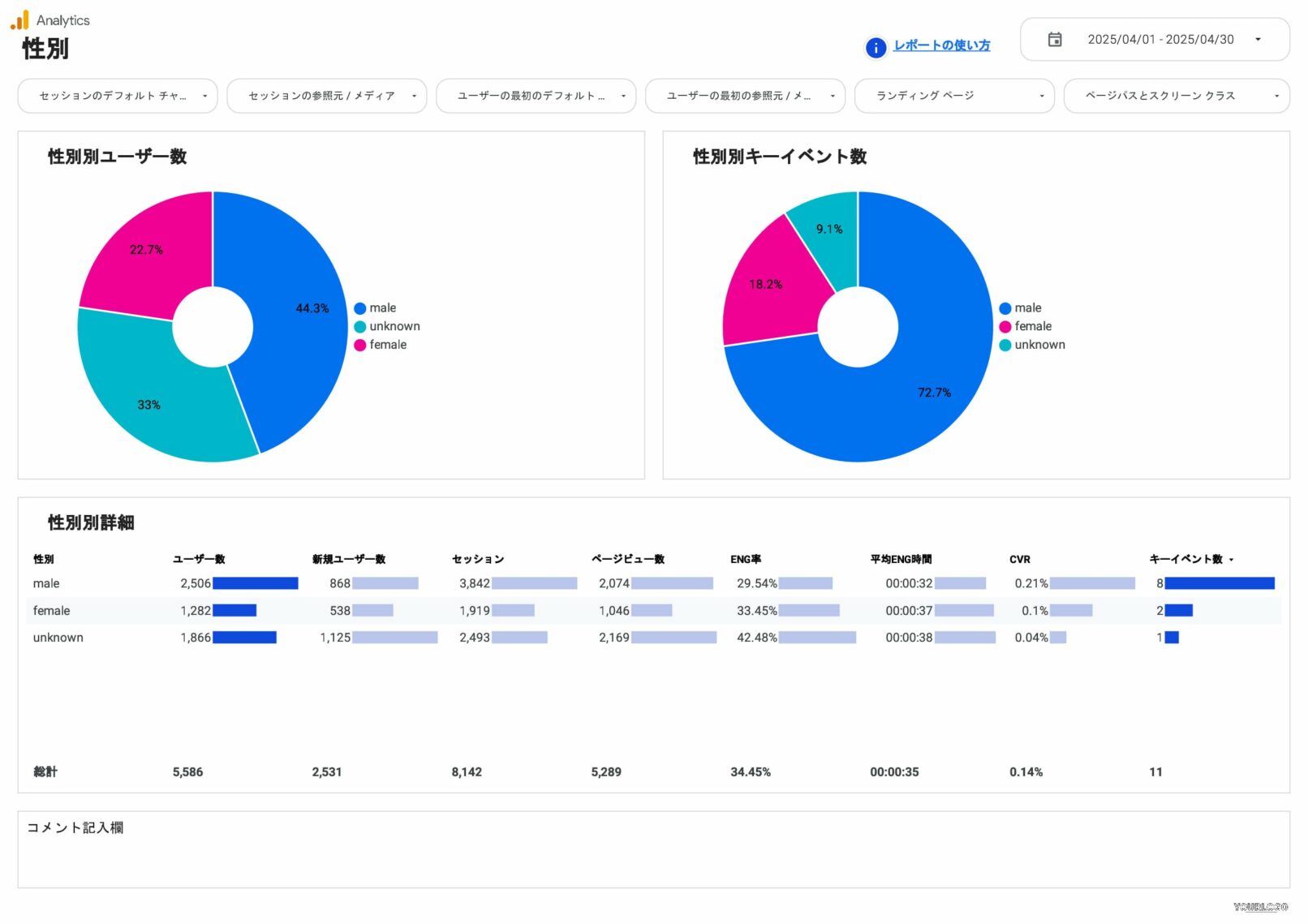
Task: Click the unknown legend dot in users chart
Action: point(360,327)
